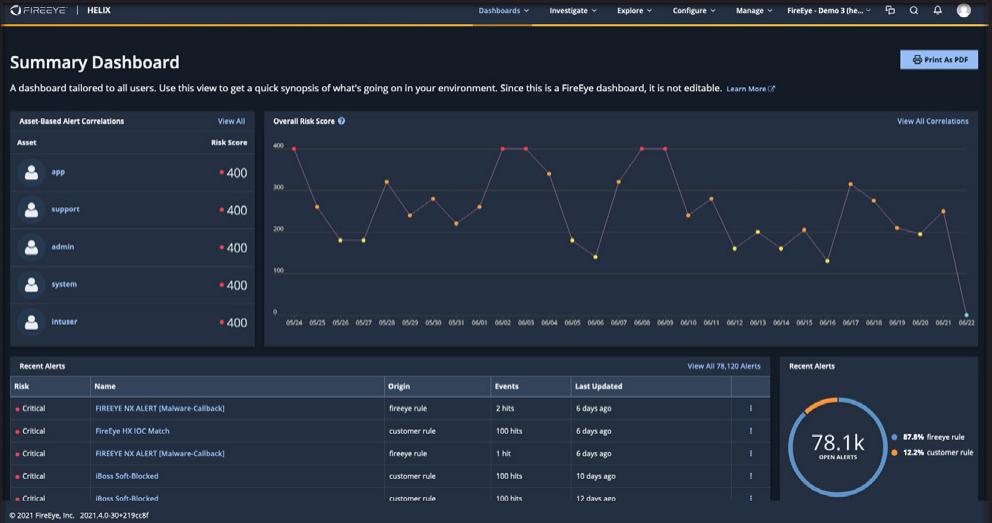Click the 06/17 data point on risk chart

[x=850, y=184]
